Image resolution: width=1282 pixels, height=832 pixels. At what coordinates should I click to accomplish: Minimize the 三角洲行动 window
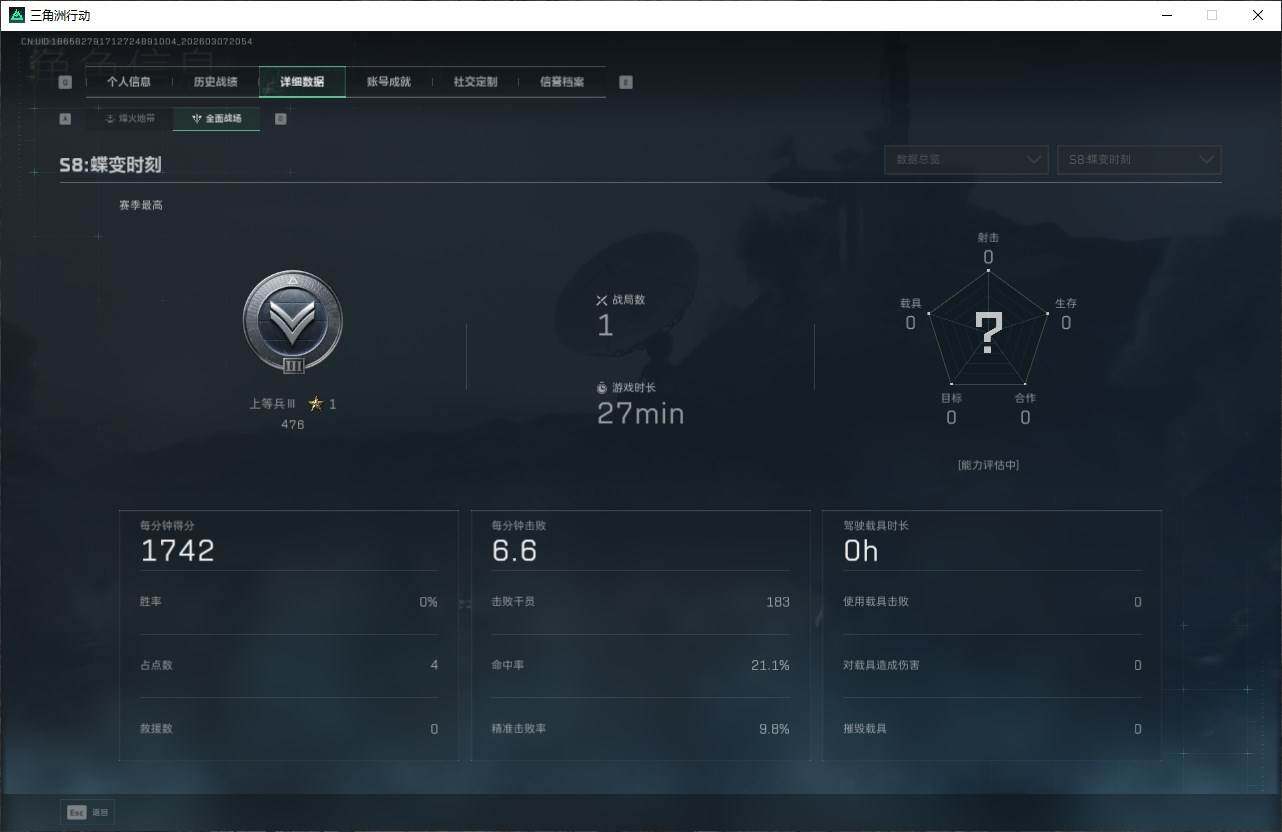[x=1167, y=15]
